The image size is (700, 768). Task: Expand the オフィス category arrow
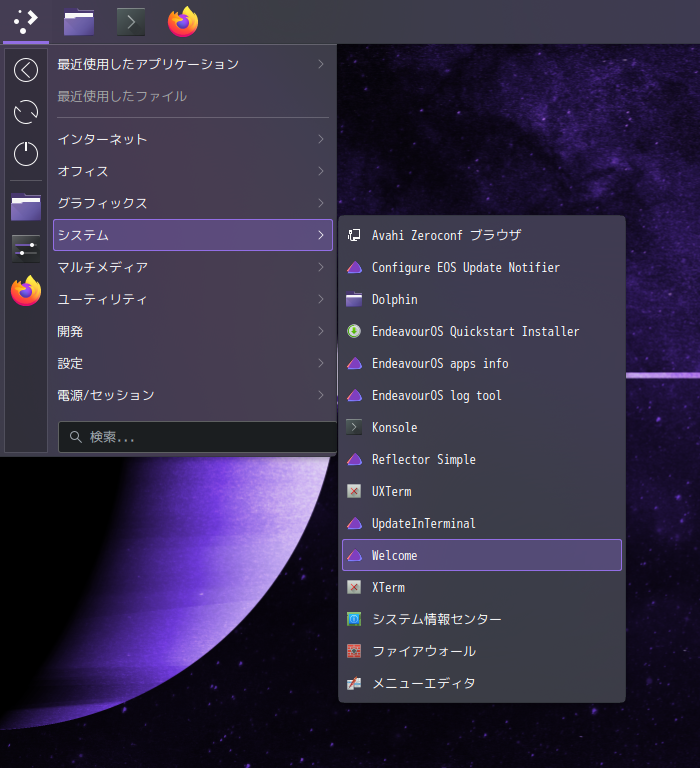(321, 171)
